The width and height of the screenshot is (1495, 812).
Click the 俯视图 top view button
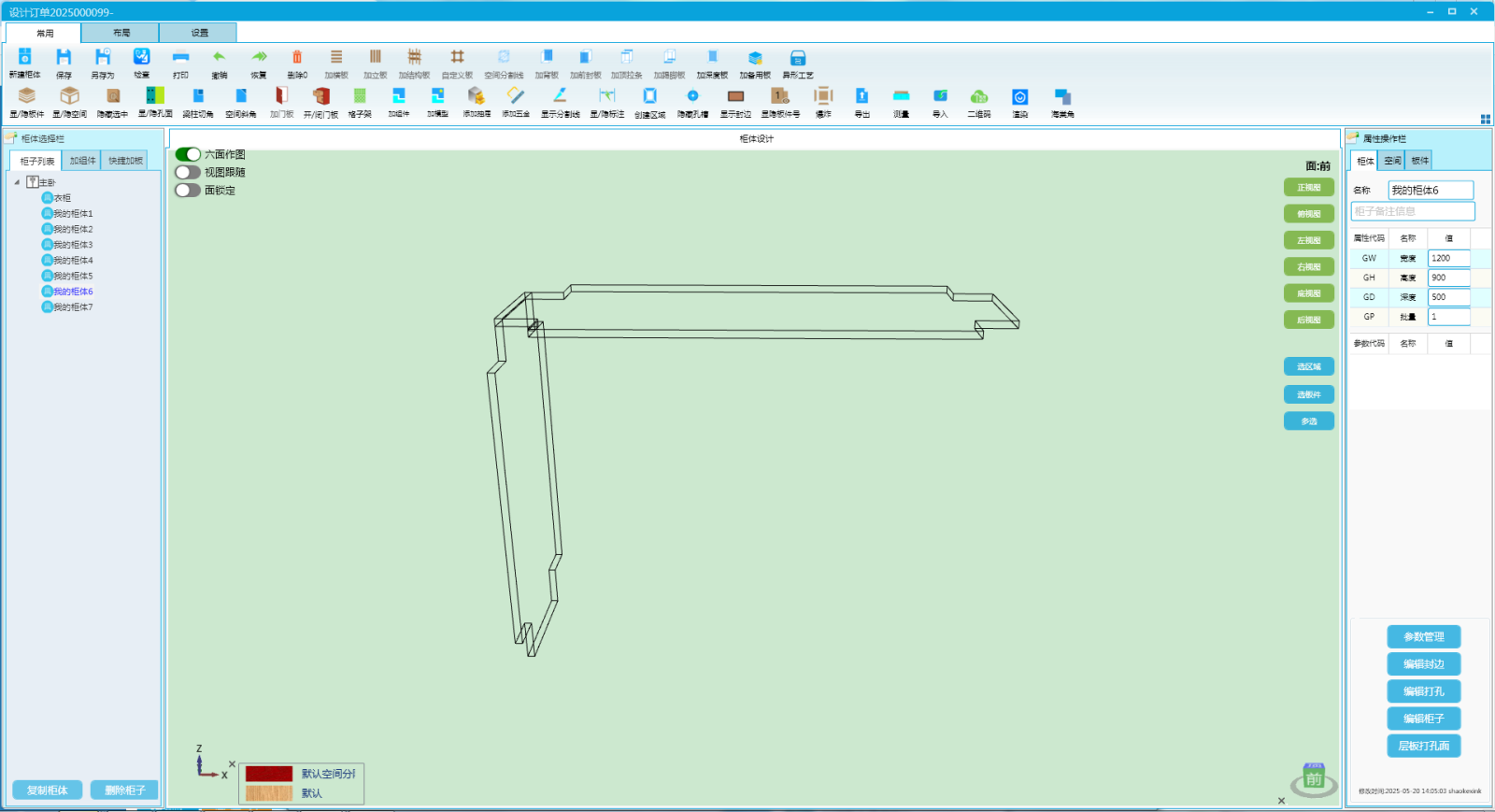pos(1308,214)
